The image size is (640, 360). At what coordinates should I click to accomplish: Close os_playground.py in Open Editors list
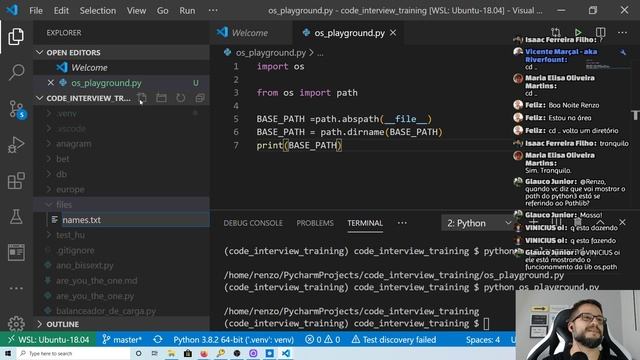click(x=51, y=82)
